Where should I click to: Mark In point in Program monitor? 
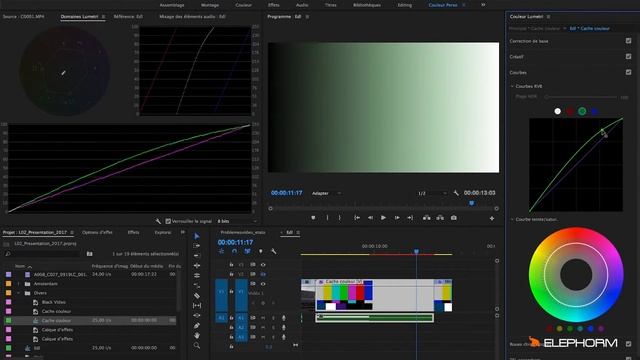click(327, 218)
